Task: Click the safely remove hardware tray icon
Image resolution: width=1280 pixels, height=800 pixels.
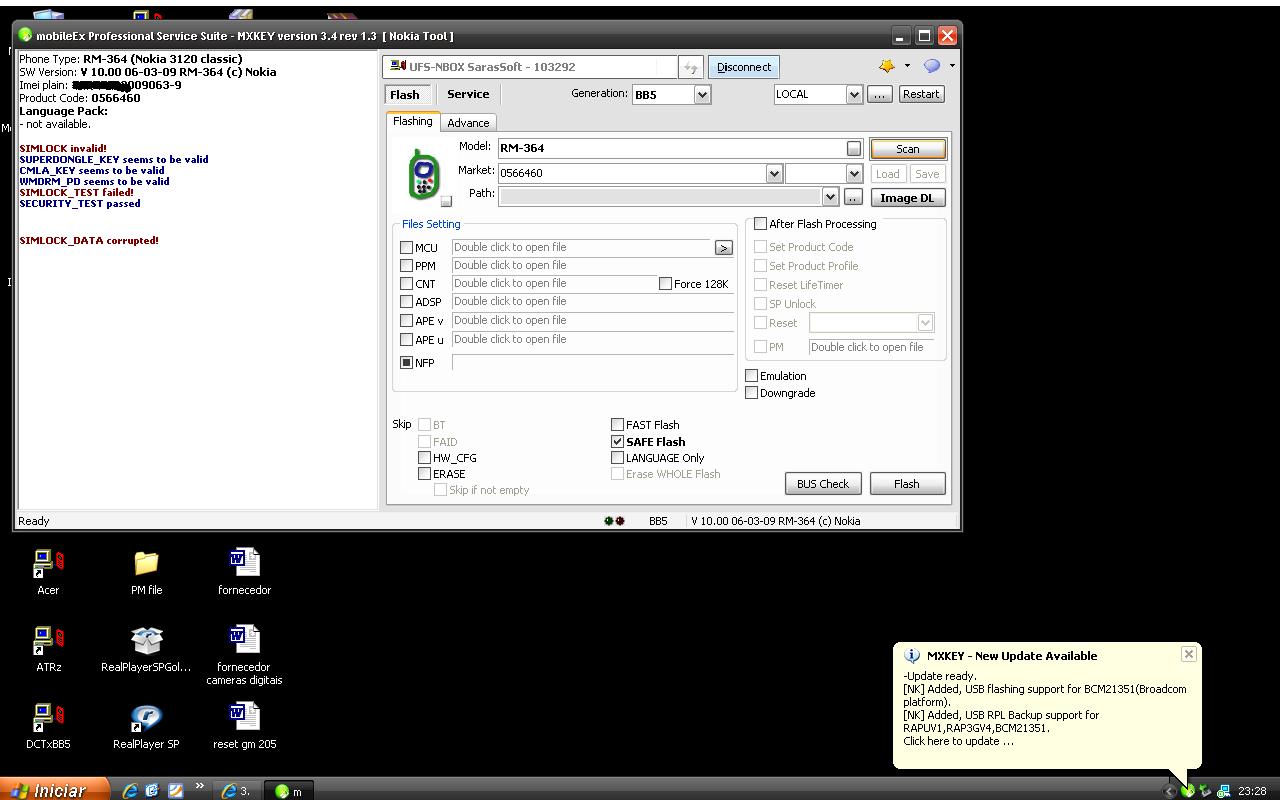Action: 1205,791
